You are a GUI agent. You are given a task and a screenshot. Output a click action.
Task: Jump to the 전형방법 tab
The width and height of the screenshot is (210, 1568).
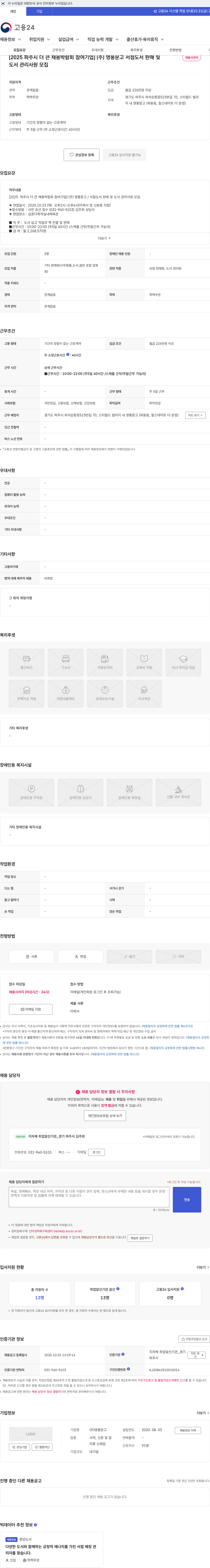click(x=175, y=50)
